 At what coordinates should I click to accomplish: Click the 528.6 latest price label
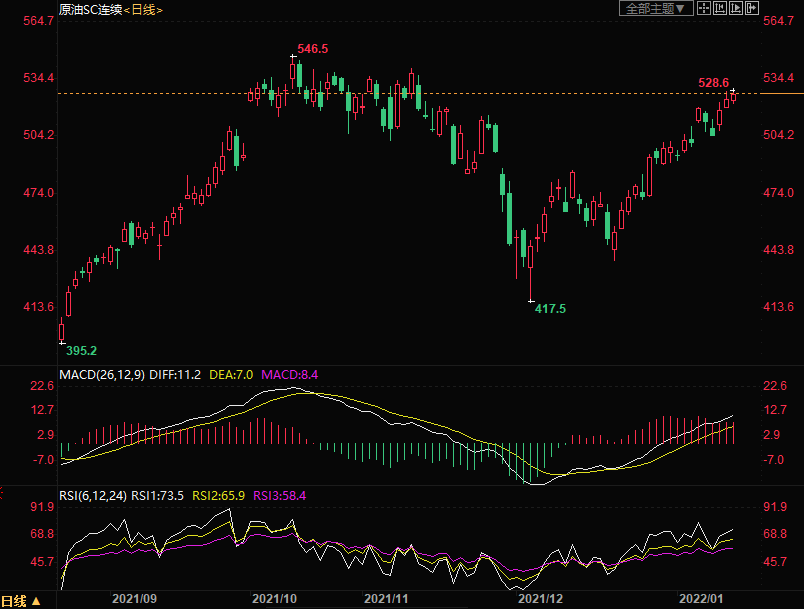coord(713,82)
